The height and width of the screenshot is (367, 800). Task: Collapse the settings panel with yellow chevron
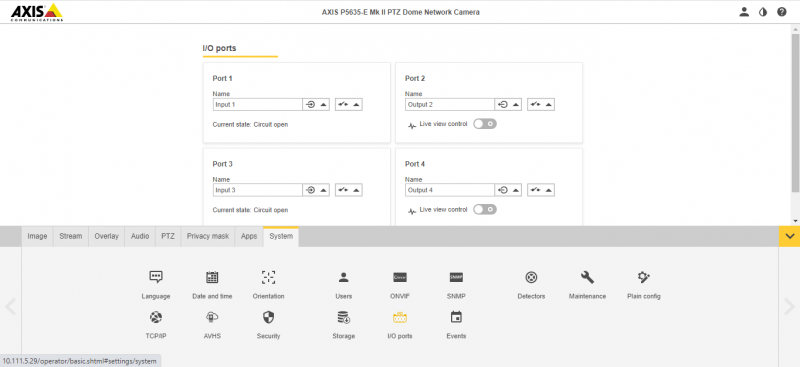[x=789, y=236]
